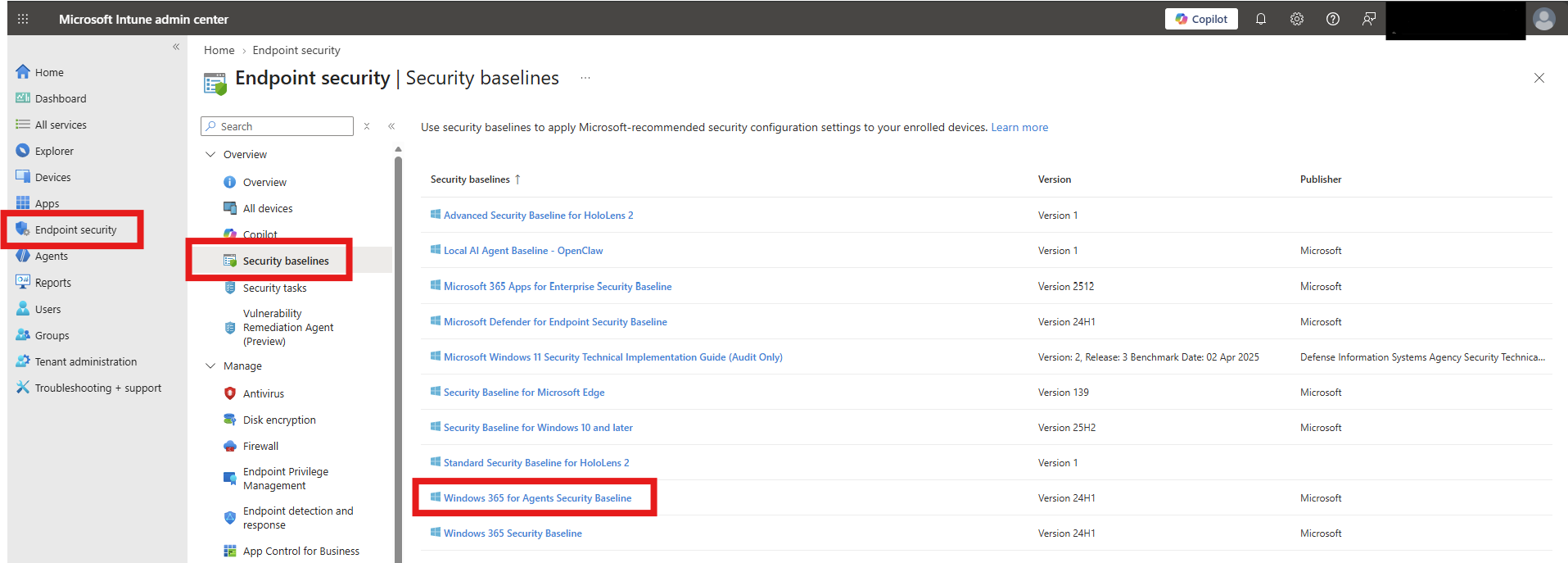Open Advanced Security Baseline for HoloLens 2
Viewport: 1568px width, 563px height.
(538, 216)
